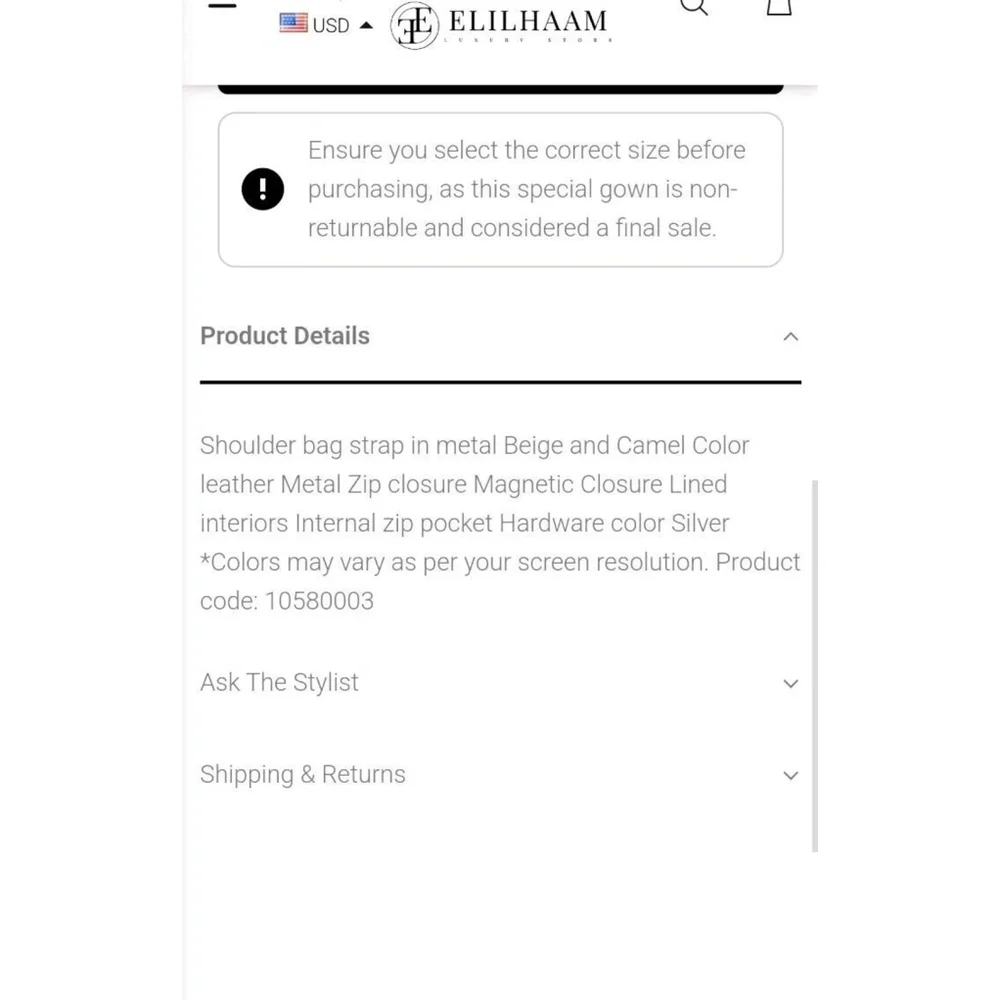Click the currency dropdown arrow beside USD
Viewport: 1000px width, 1000px height.
coord(366,26)
